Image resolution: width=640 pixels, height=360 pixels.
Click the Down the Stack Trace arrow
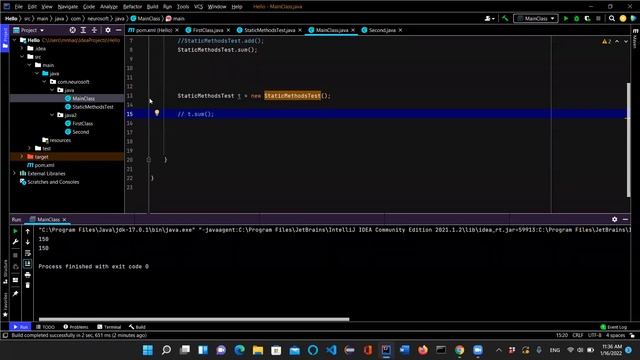tap(27, 242)
